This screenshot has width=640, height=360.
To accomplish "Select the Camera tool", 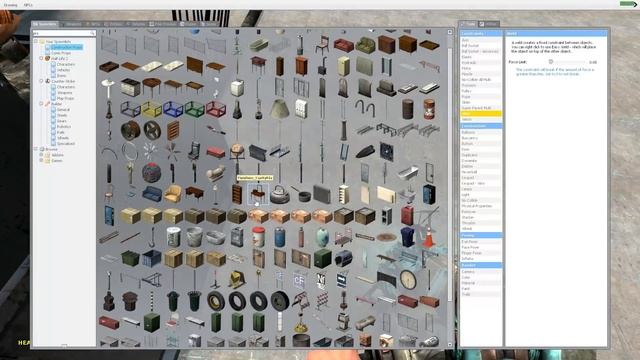I will (481, 271).
